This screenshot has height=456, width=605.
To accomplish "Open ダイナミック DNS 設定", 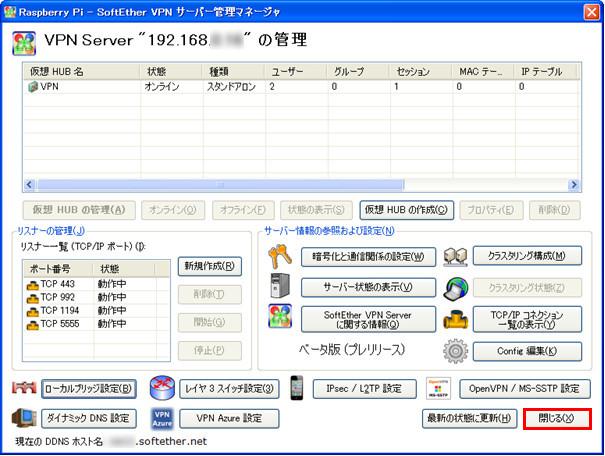I will pyautogui.click(x=89, y=419).
